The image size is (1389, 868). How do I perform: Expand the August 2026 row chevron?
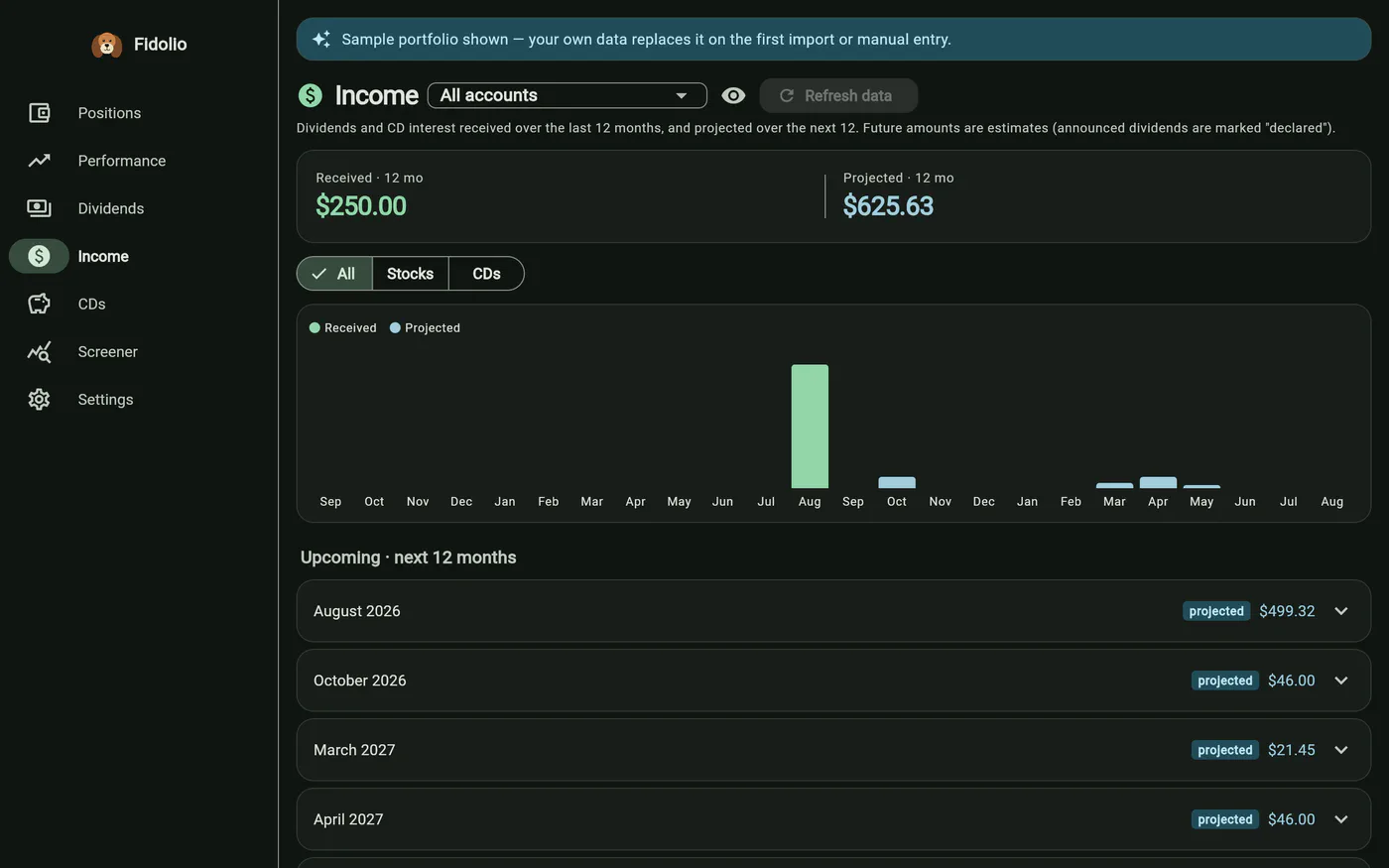tap(1341, 611)
